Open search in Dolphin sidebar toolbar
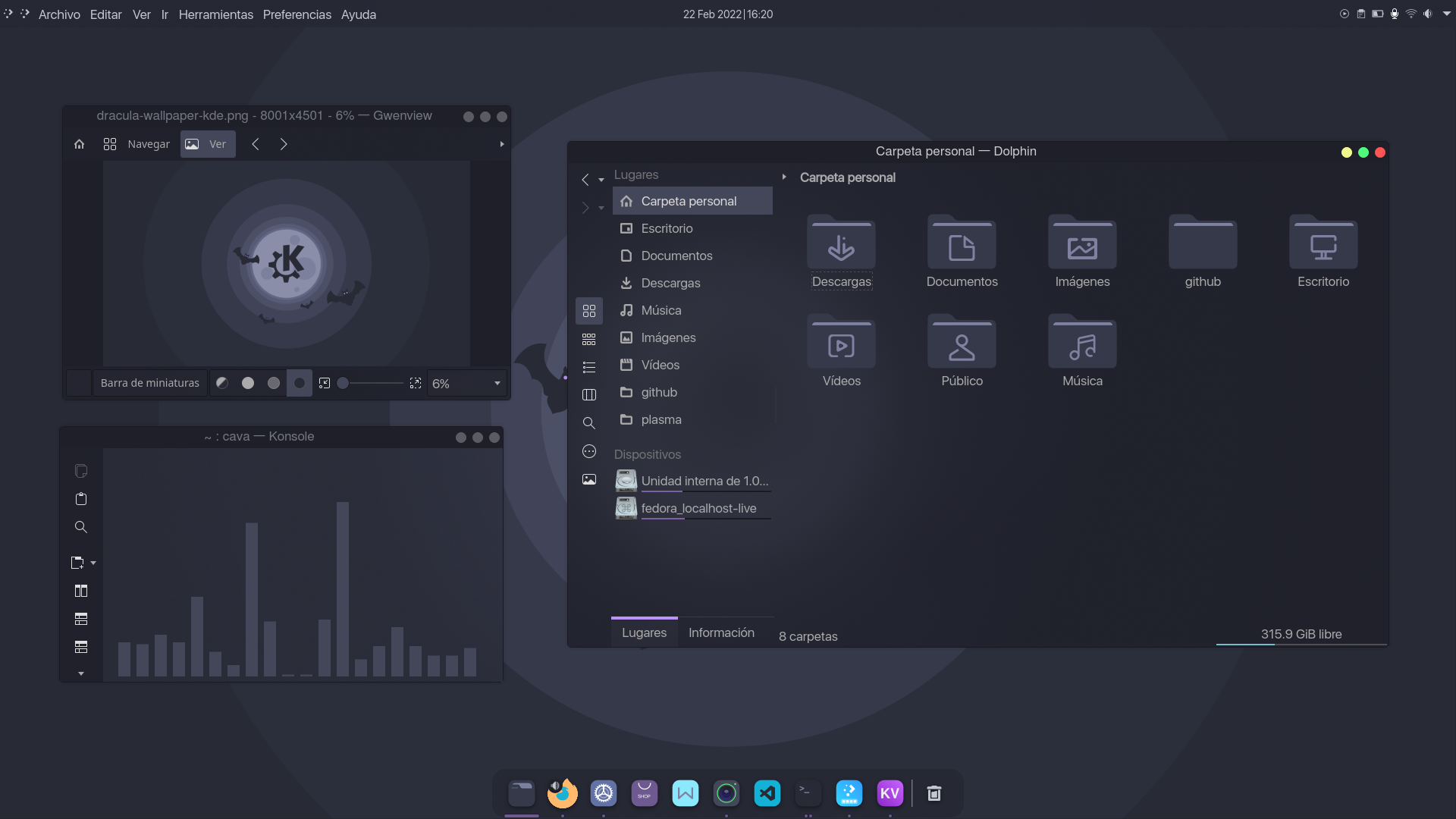Screen dimensions: 1456x819 coord(589,423)
